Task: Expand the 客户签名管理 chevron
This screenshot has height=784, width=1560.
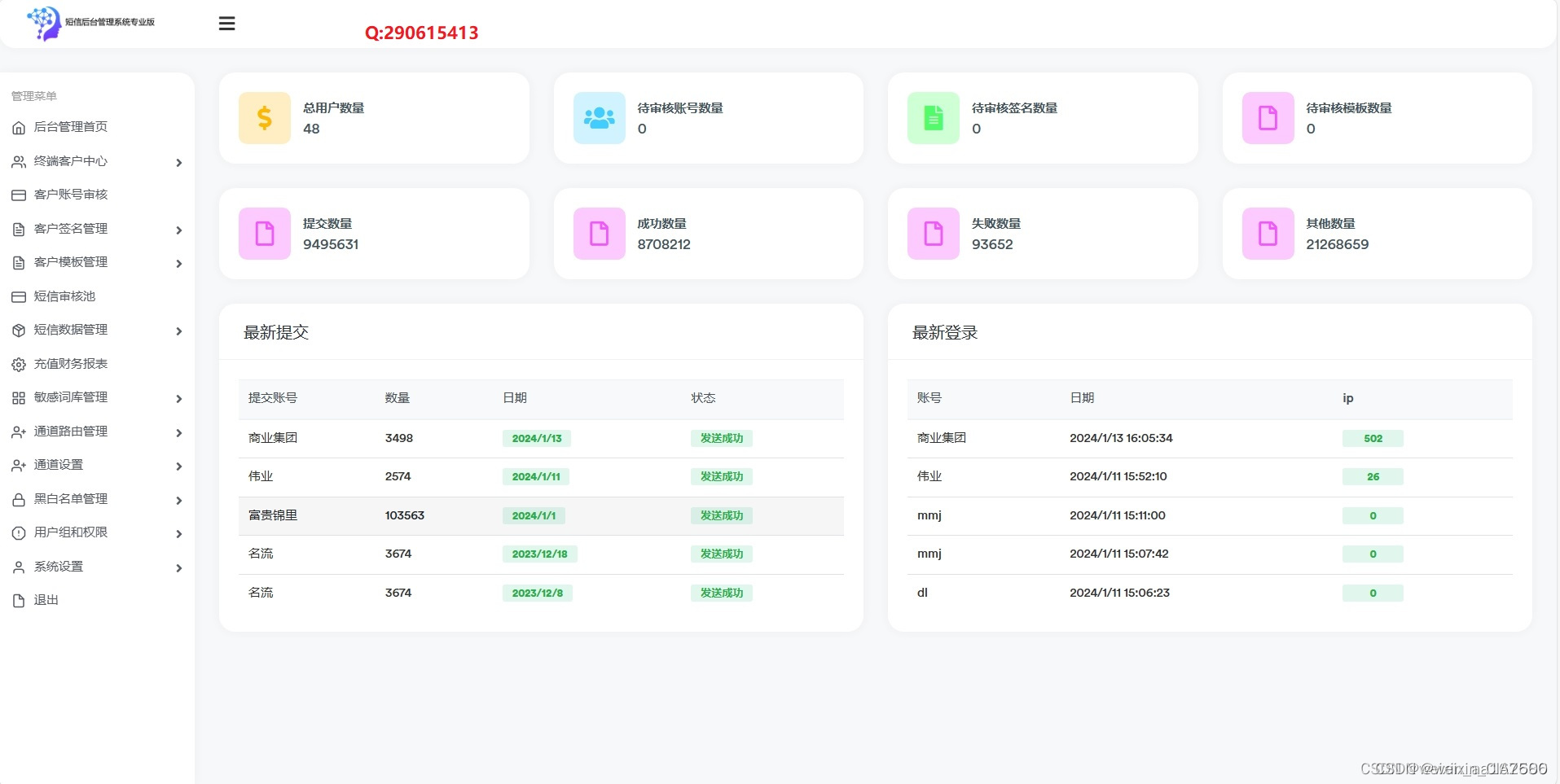Action: coord(179,230)
